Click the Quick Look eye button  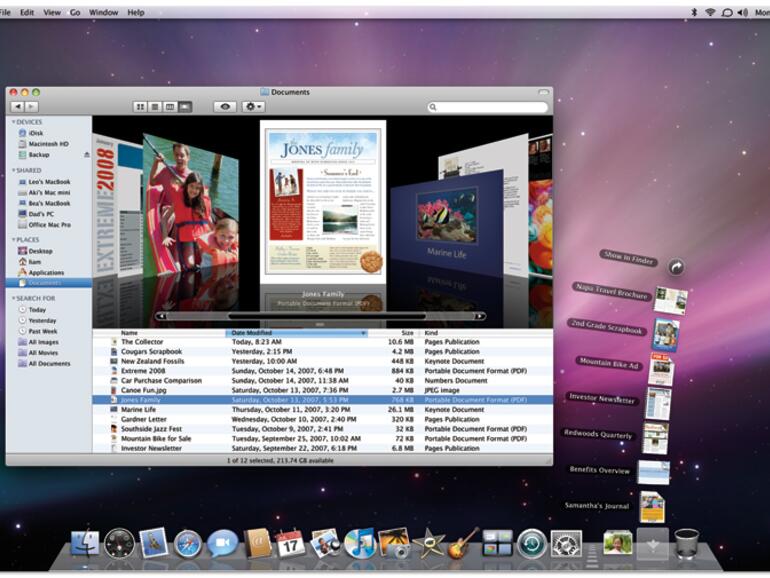pyautogui.click(x=225, y=107)
